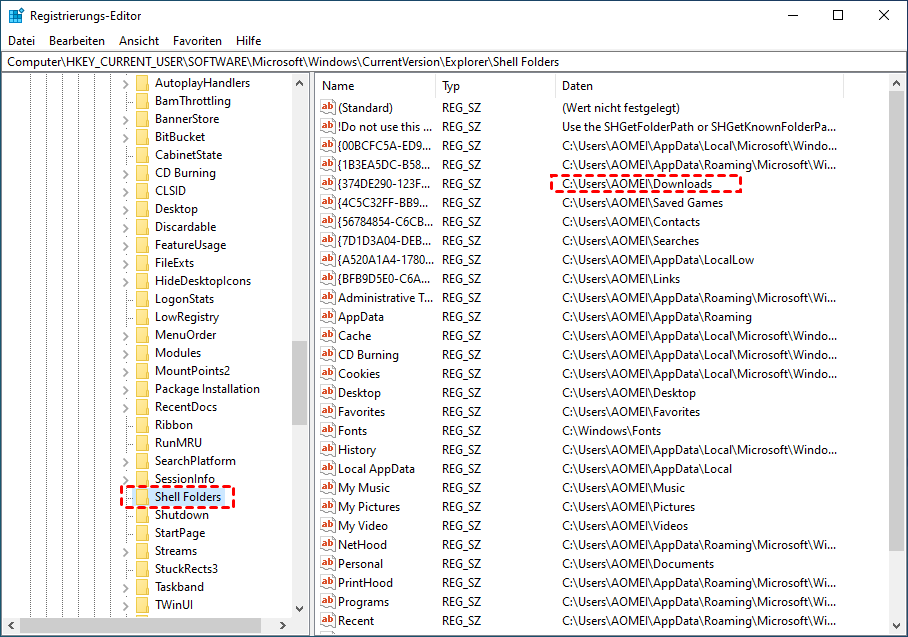Click the Personal string value icon
Screen dimensions: 908x637
tap(328, 563)
